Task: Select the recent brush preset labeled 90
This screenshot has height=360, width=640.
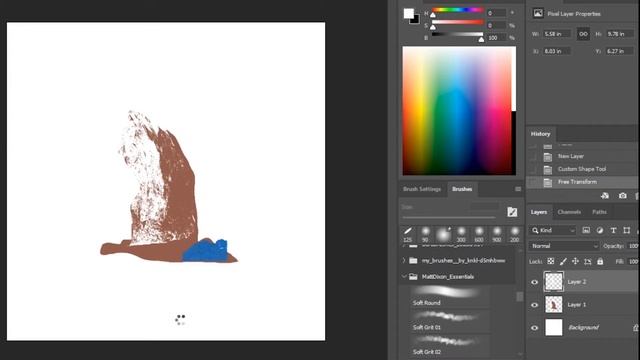Action: 425,235
